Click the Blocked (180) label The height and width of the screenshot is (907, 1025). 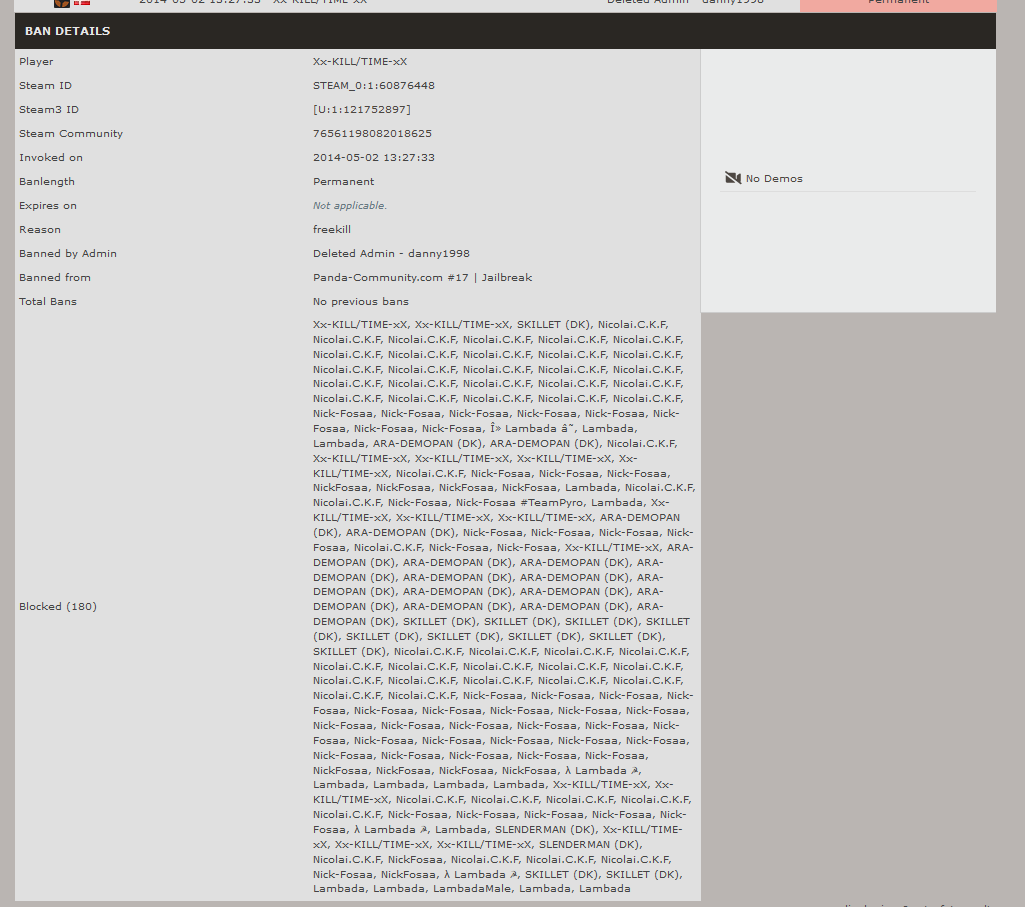(58, 607)
